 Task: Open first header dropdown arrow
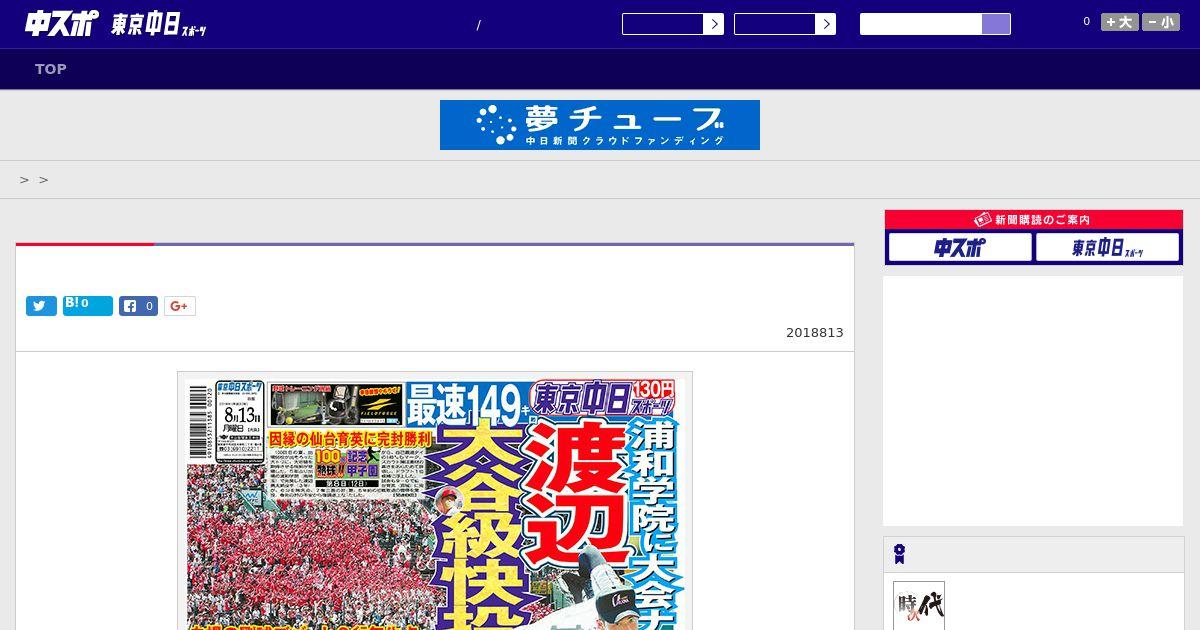click(x=713, y=24)
